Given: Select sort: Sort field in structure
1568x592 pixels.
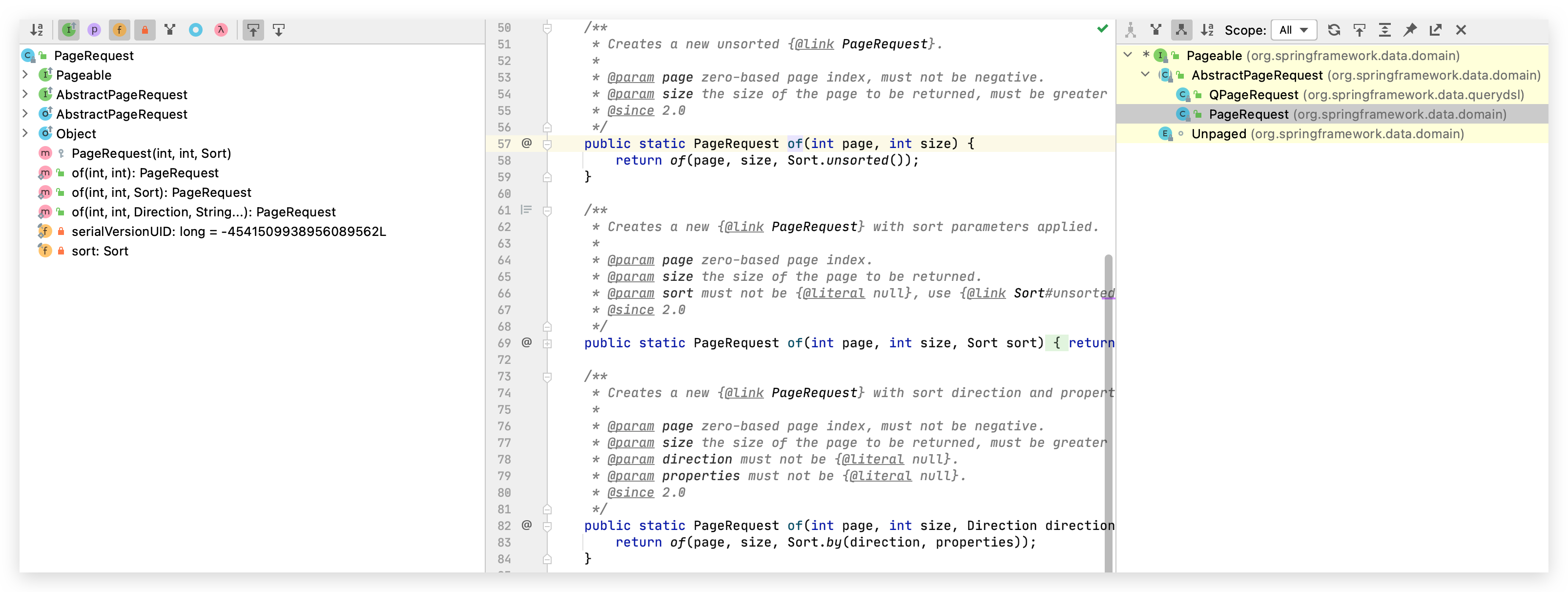Looking at the screenshot, I should pyautogui.click(x=100, y=251).
